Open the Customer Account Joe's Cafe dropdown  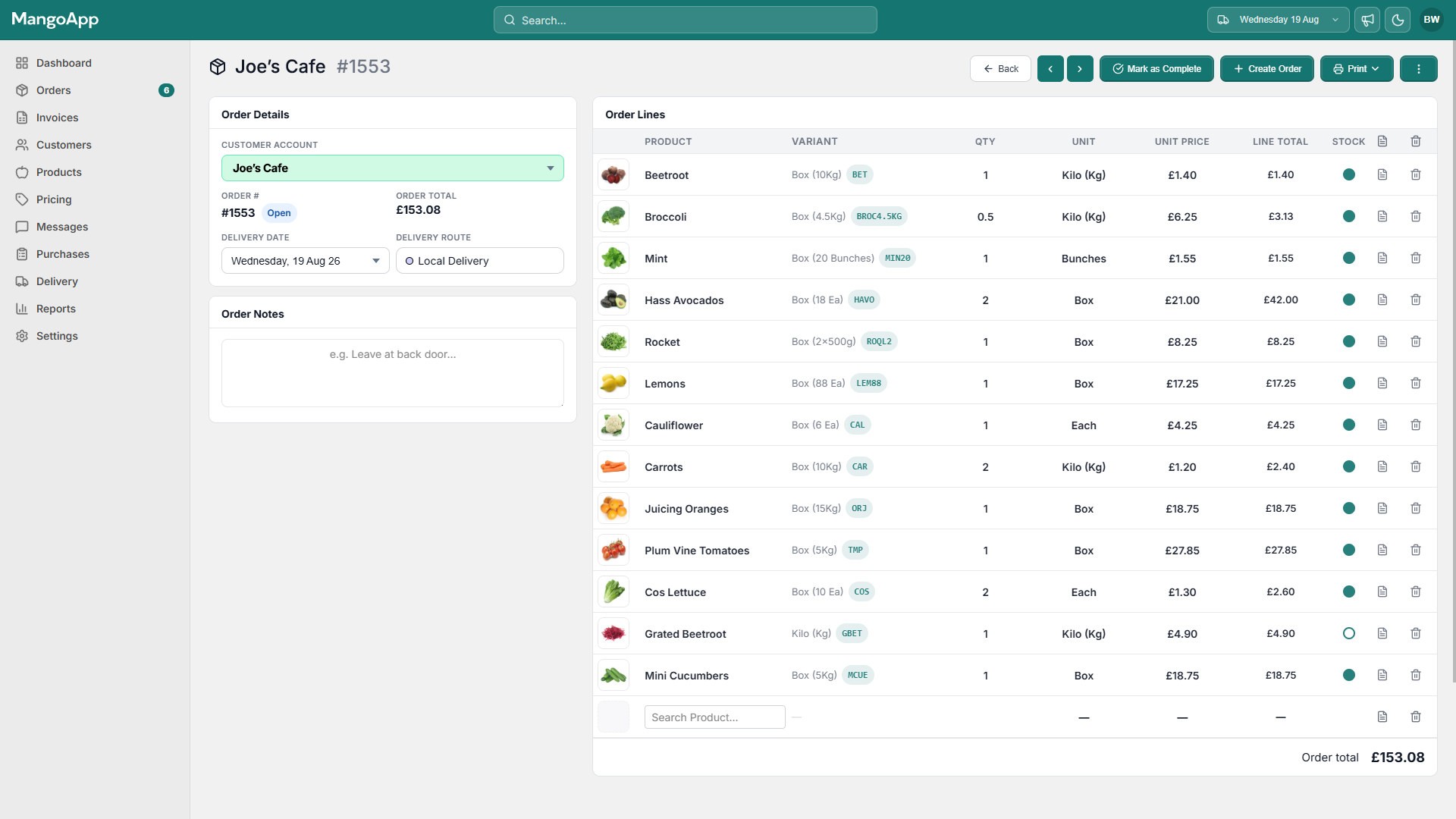coord(392,168)
